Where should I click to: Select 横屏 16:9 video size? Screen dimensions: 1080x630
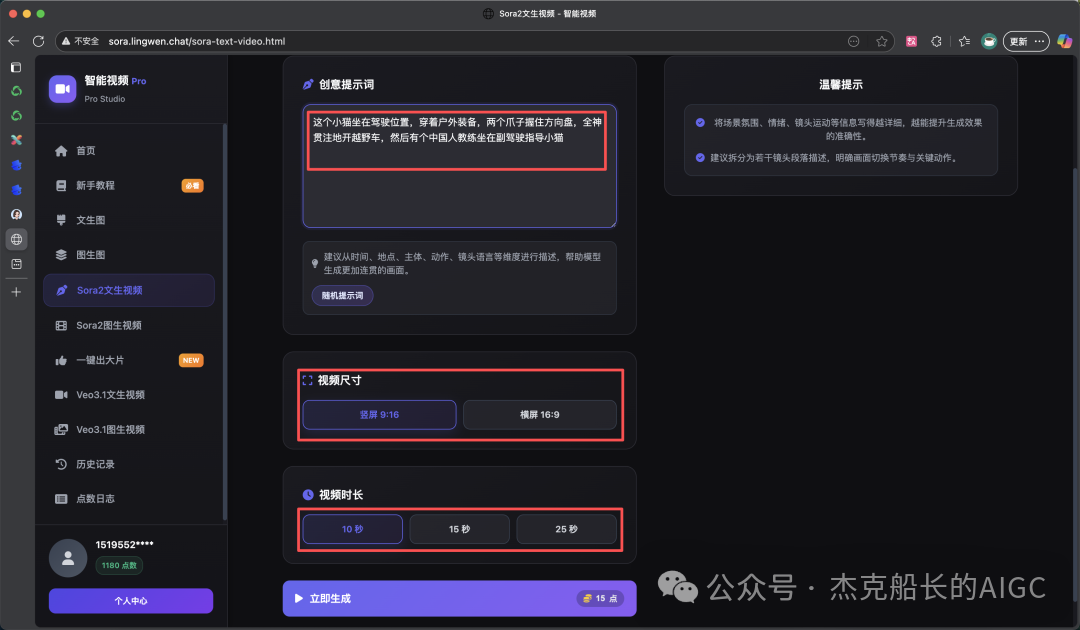(540, 414)
